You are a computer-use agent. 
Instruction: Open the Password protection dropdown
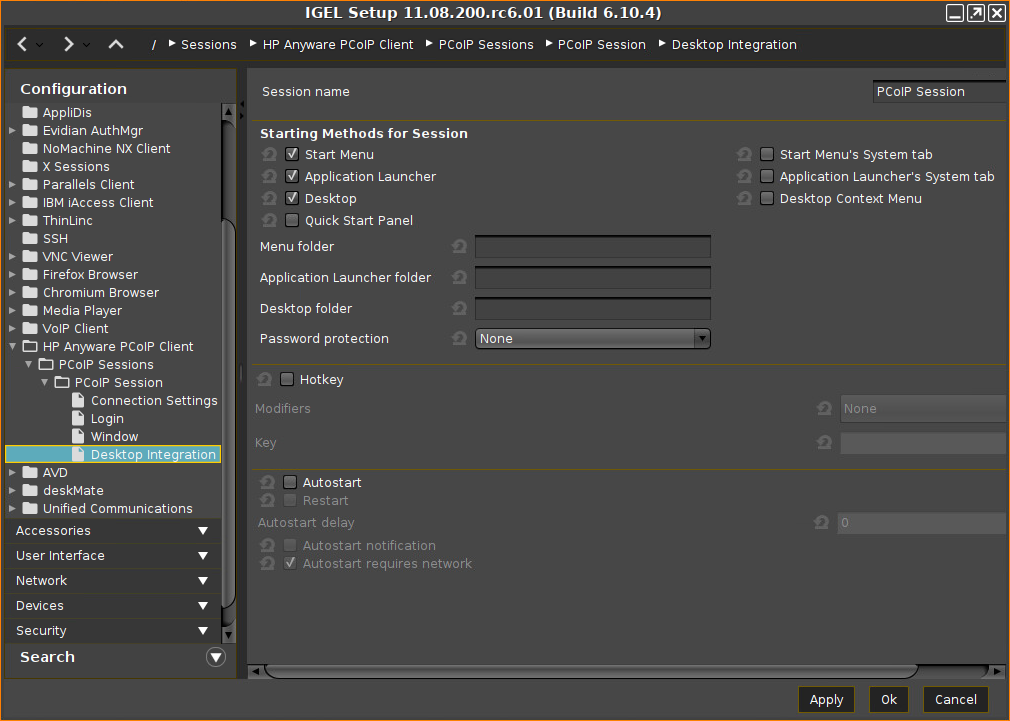[x=592, y=339]
